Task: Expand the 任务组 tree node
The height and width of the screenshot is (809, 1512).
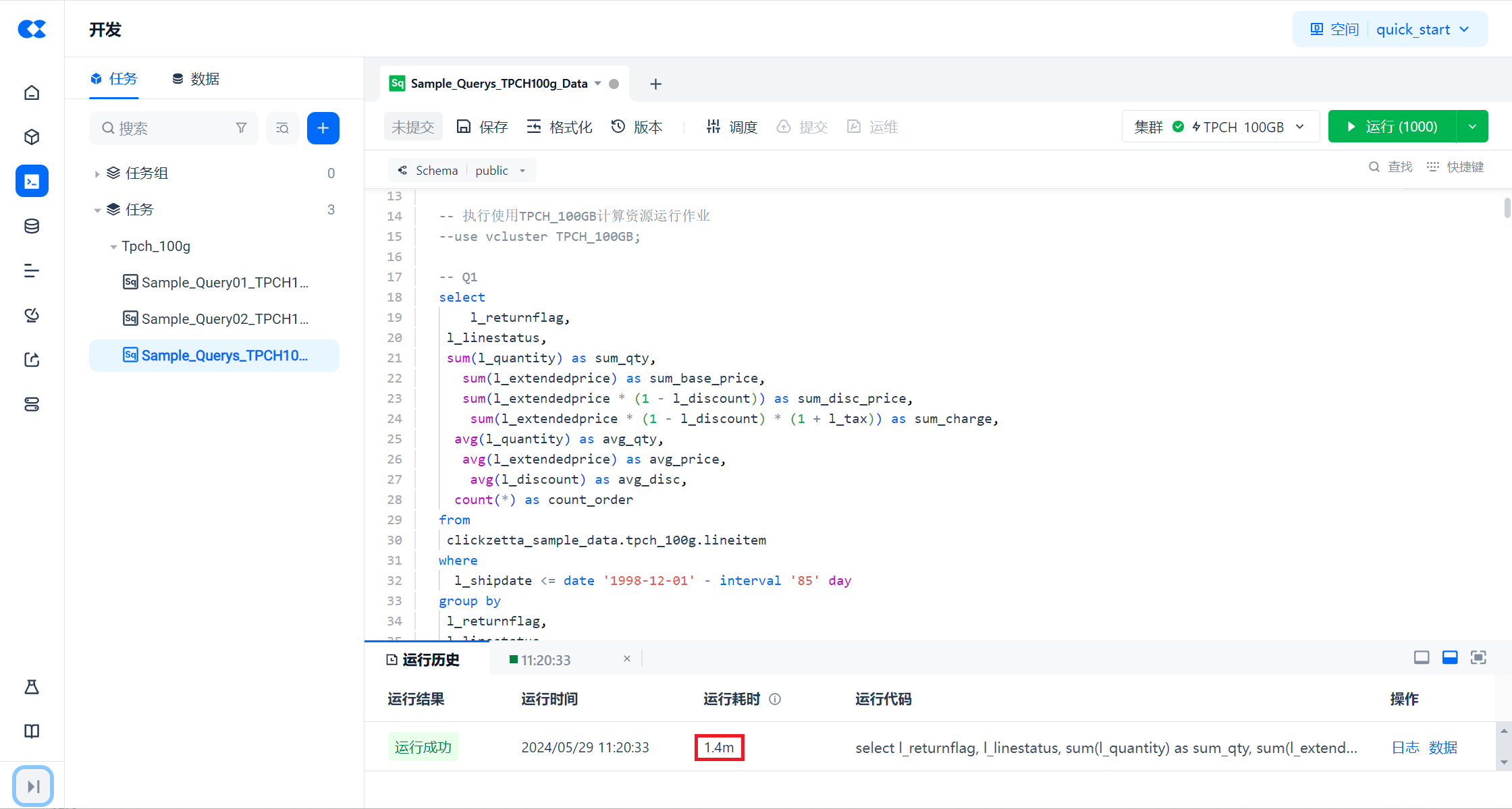Action: coord(97,173)
